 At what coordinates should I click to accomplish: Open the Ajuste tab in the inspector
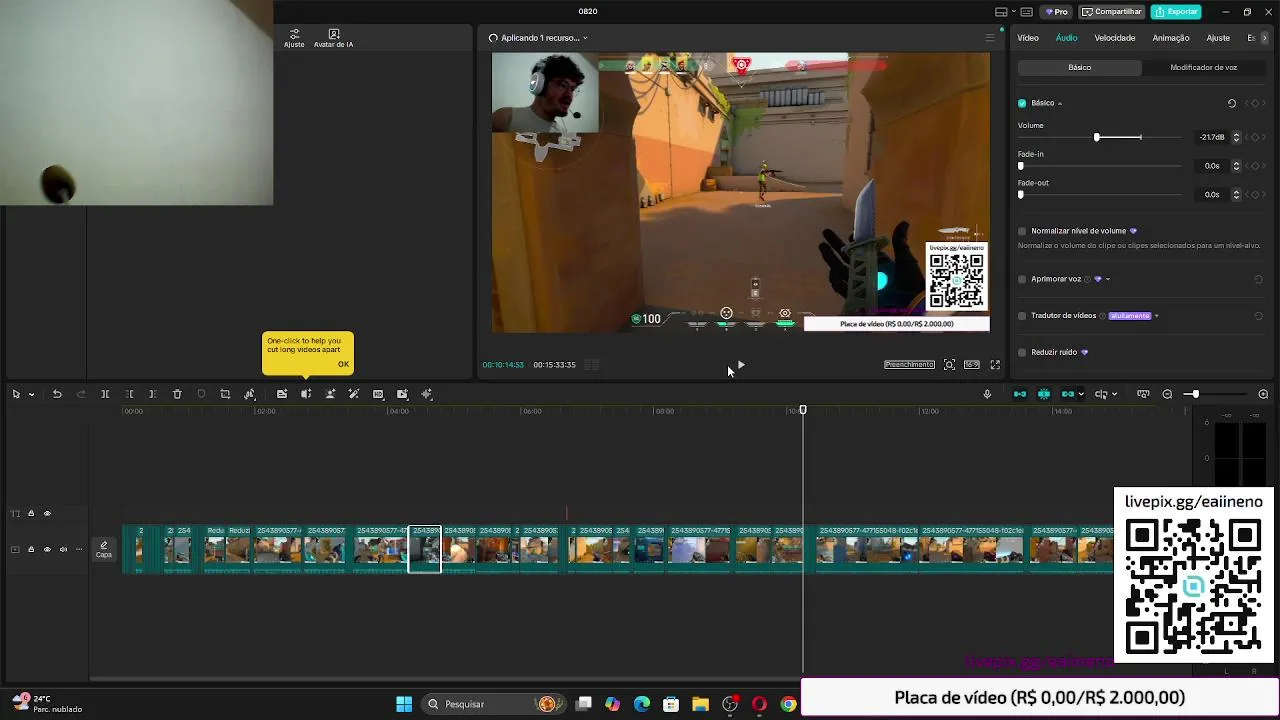pos(1218,38)
